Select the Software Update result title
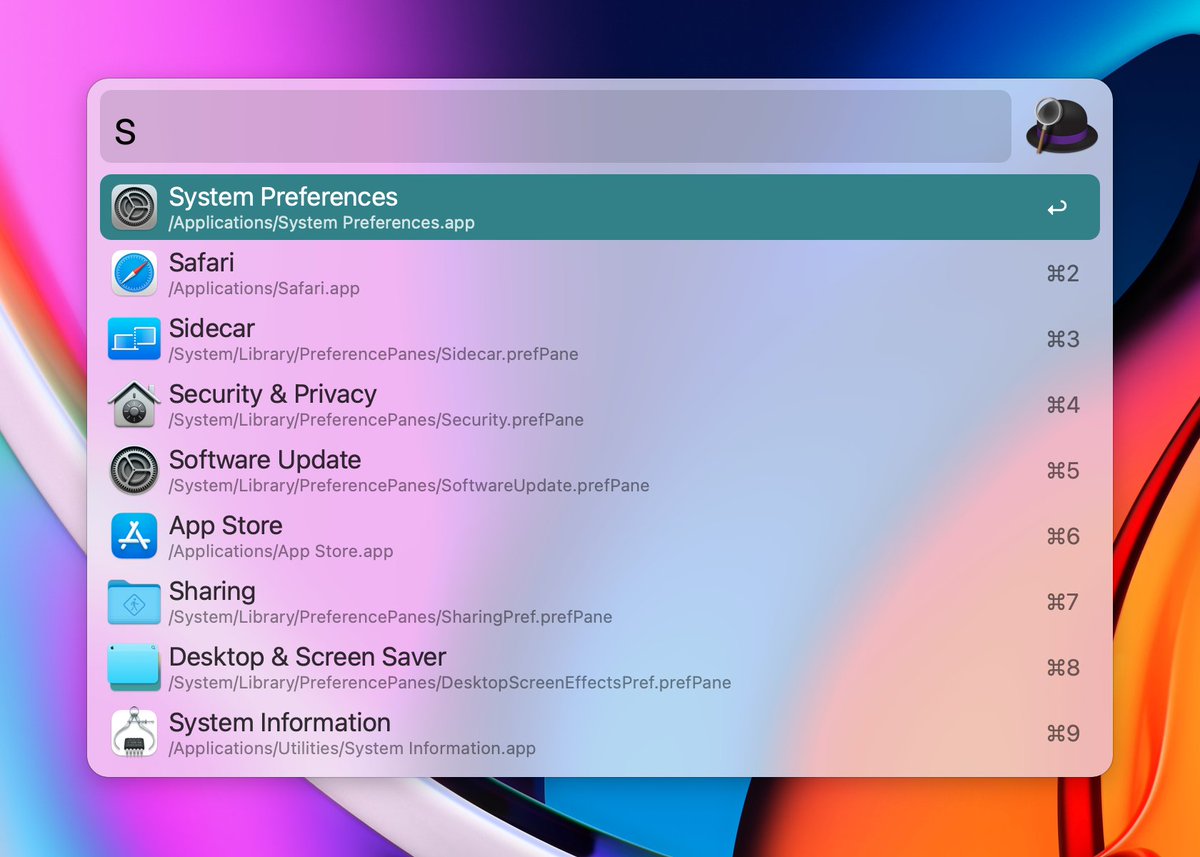 point(265,460)
